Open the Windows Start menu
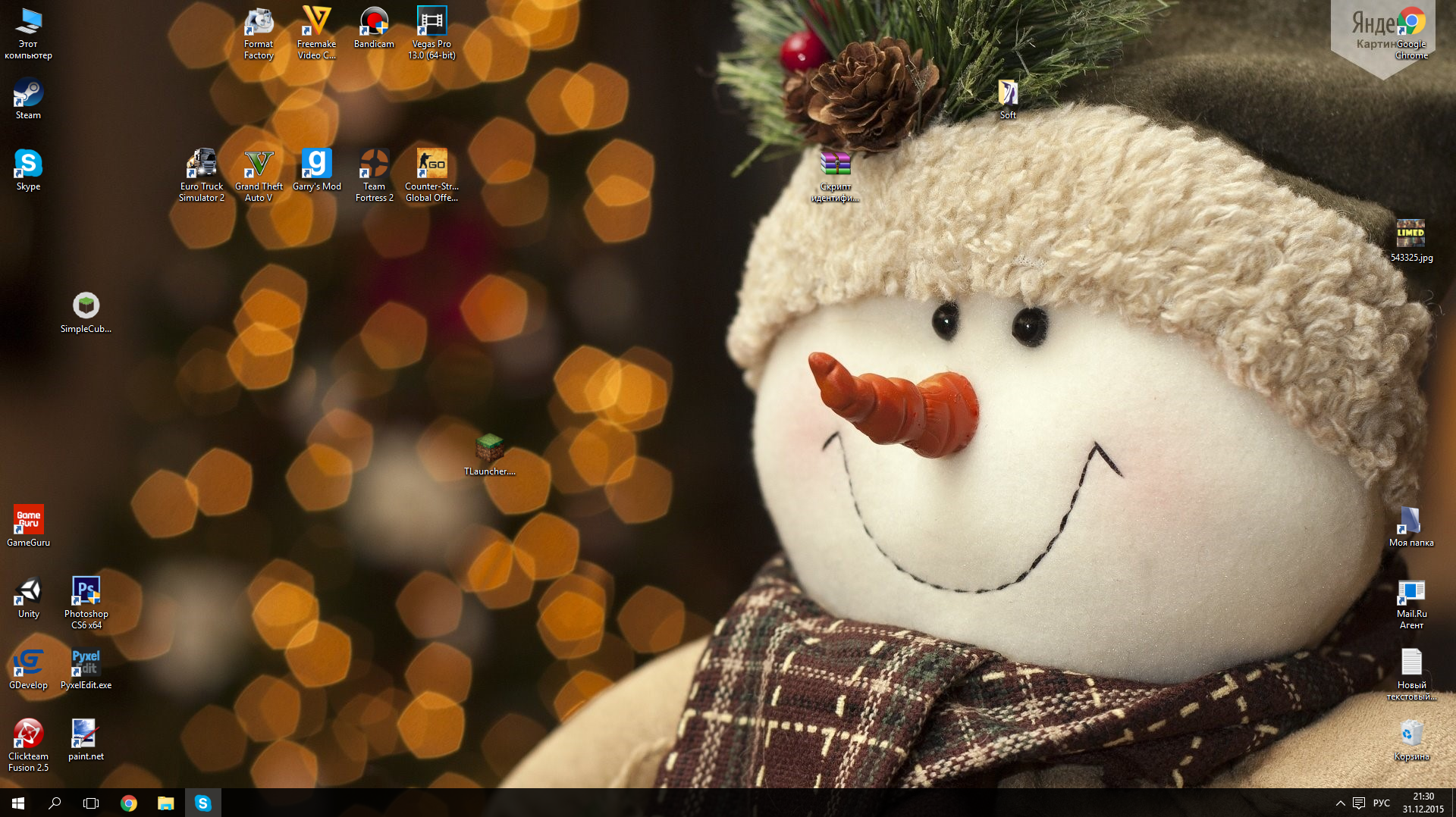 tap(18, 803)
